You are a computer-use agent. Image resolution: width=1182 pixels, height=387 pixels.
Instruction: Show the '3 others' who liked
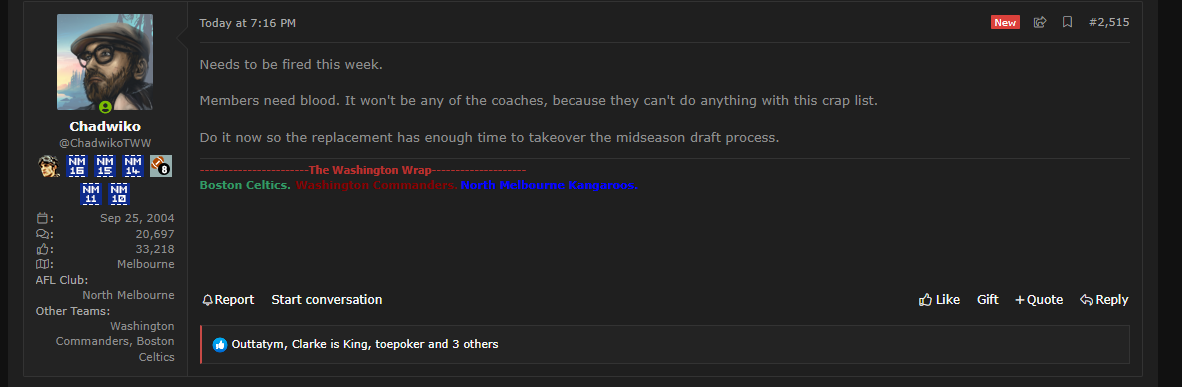tap(475, 344)
